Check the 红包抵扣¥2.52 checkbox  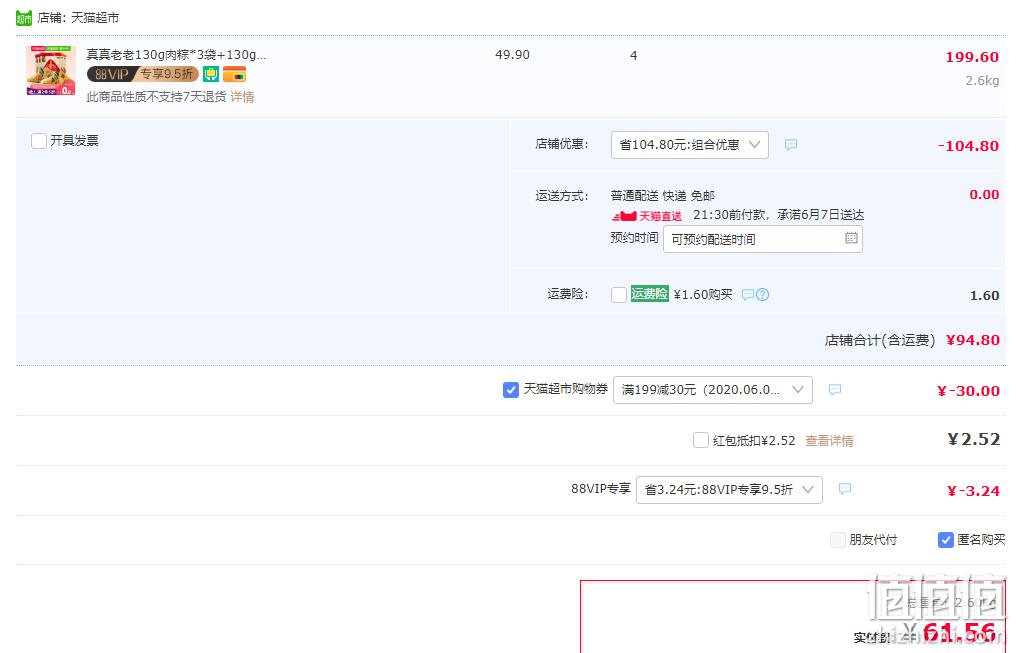(x=700, y=441)
